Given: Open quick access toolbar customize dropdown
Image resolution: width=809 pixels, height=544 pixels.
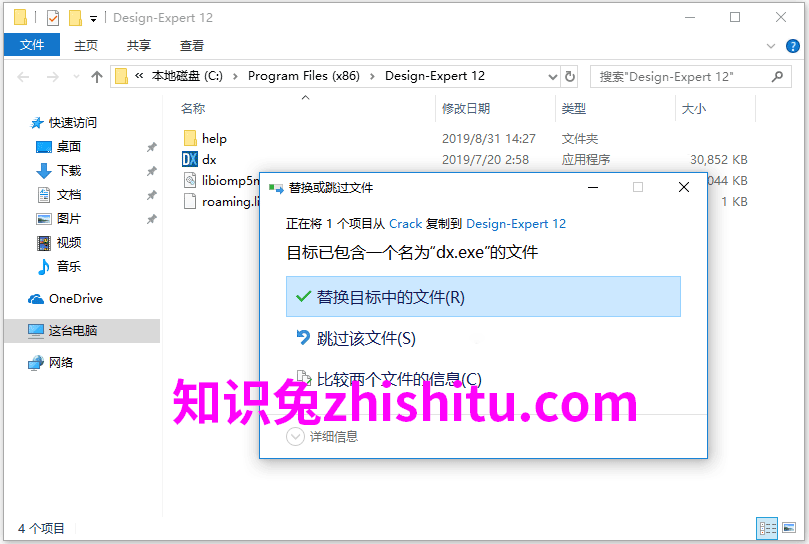Looking at the screenshot, I should tap(93, 19).
